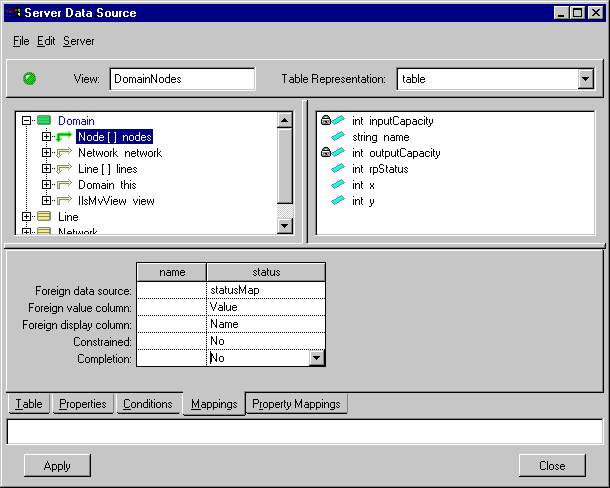Click the lock icon beside outputCapacity
The height and width of the screenshot is (488, 610).
[325, 153]
